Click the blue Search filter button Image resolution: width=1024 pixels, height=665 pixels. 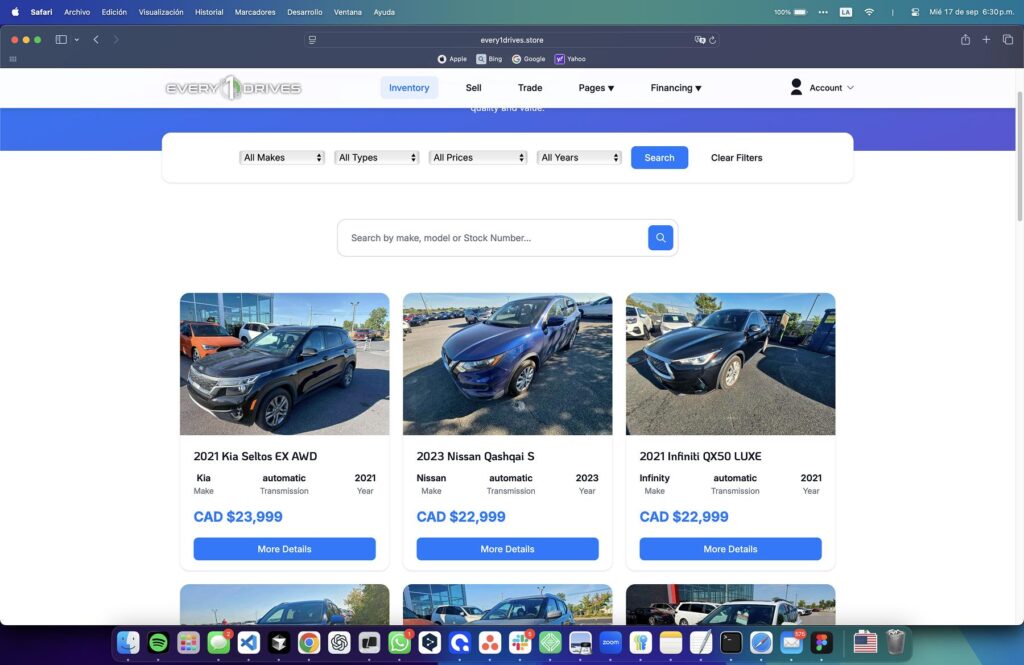[x=659, y=158]
